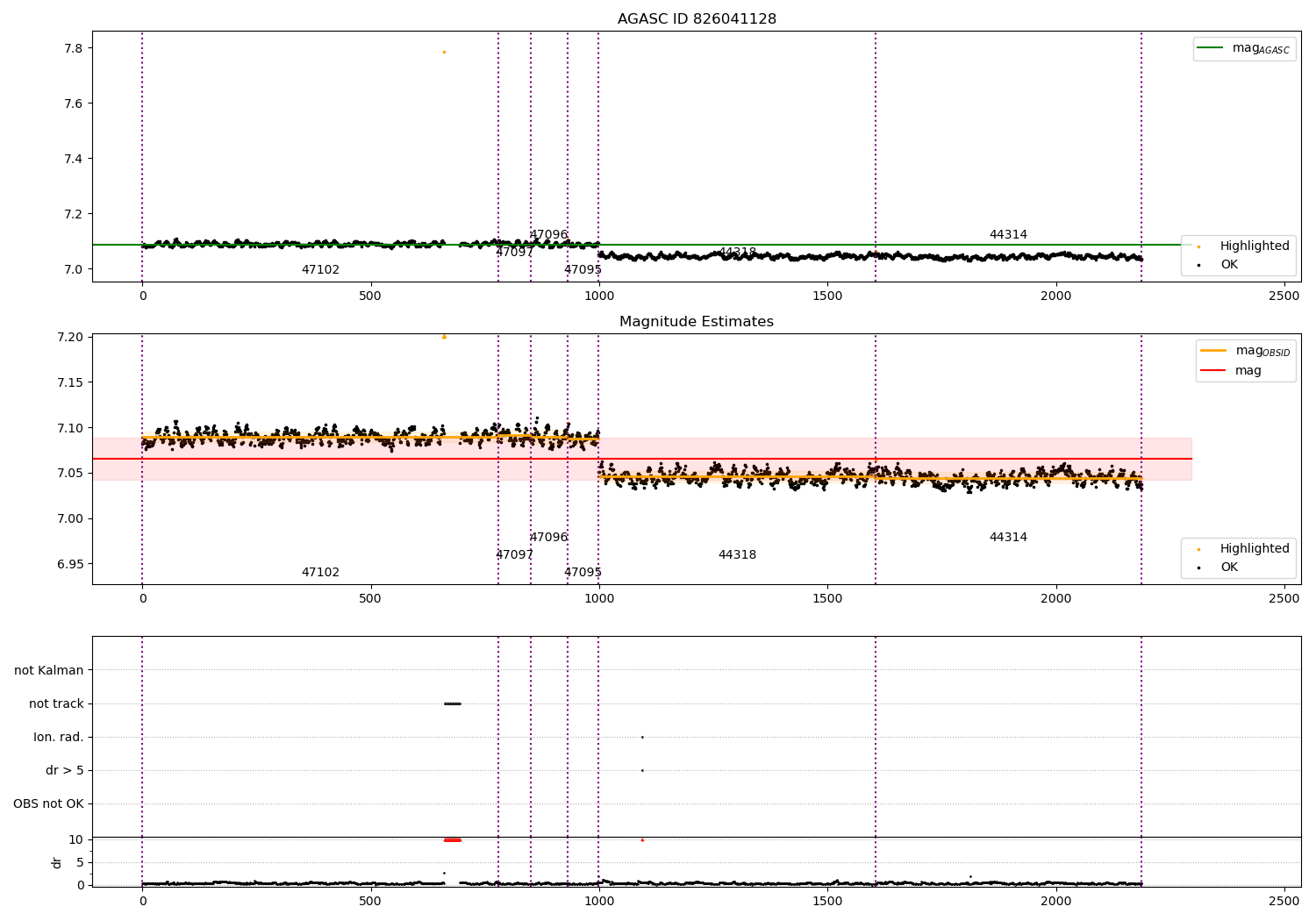The image size is (1316, 921).
Task: Click the 6.95 tick label in Magnitude Estimates plot
Action: point(70,564)
